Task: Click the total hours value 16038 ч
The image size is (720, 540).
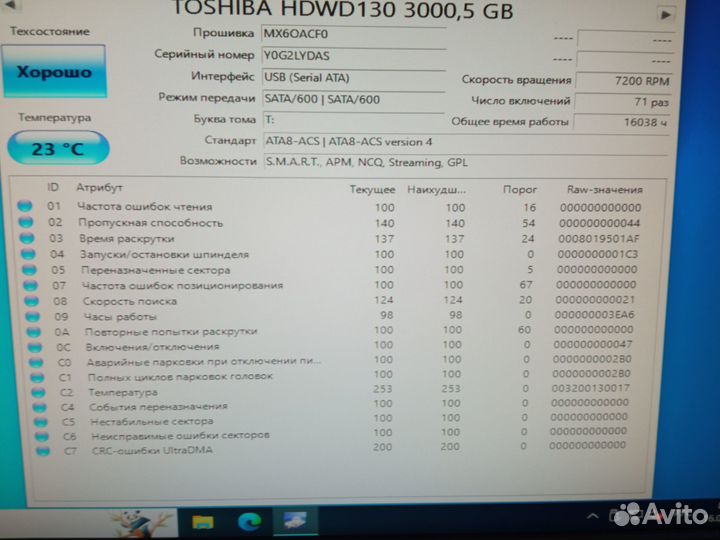Action: [622, 122]
